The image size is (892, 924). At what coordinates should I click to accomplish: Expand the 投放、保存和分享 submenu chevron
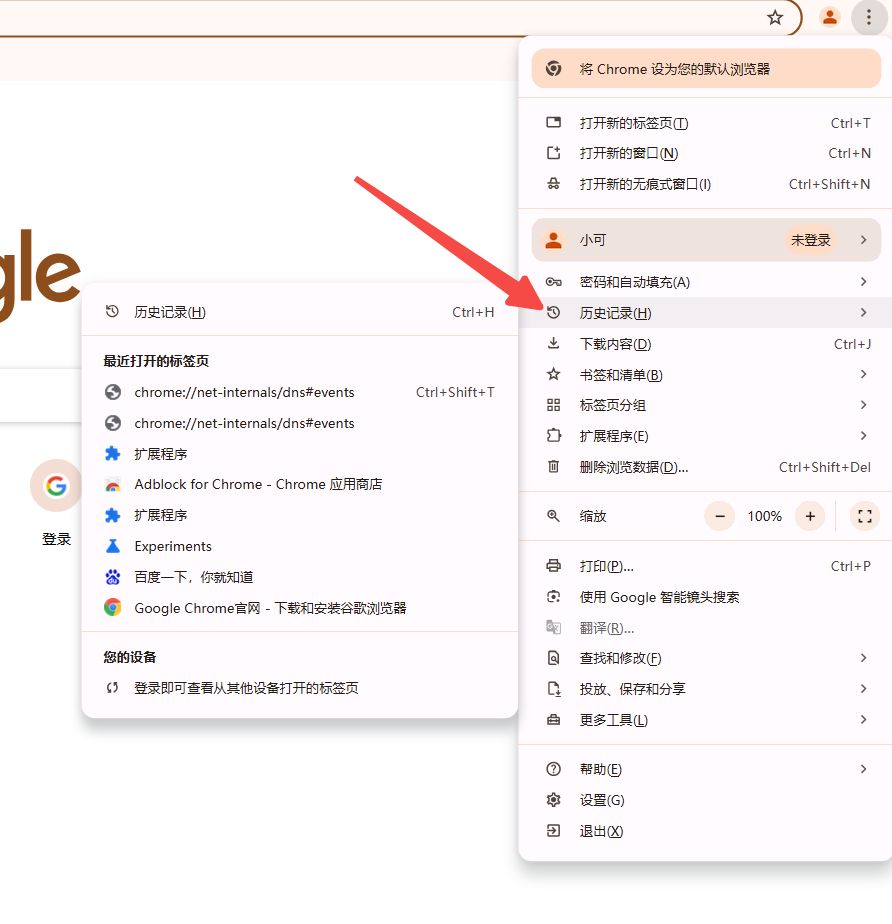point(863,689)
